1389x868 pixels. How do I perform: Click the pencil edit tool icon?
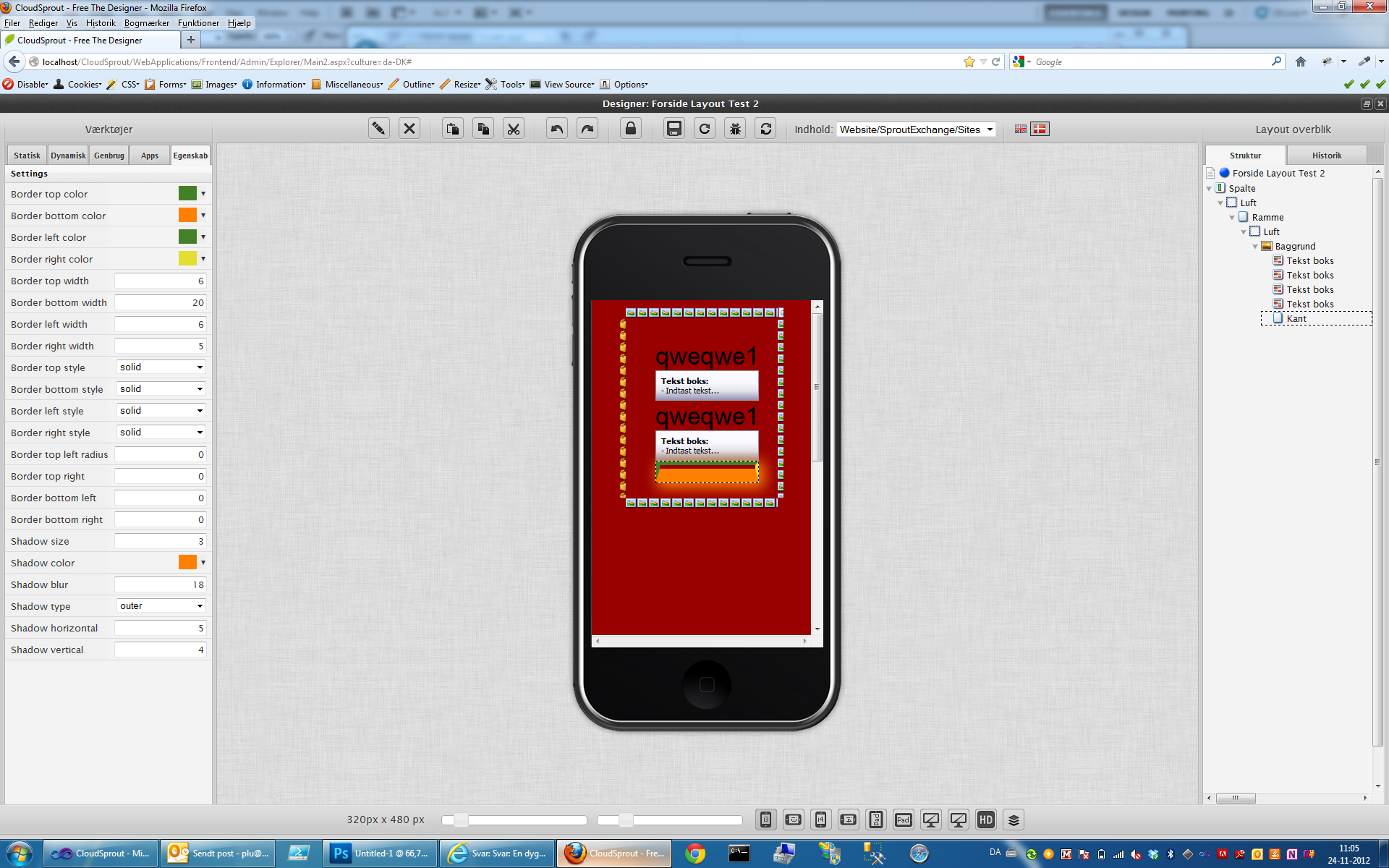[x=378, y=129]
